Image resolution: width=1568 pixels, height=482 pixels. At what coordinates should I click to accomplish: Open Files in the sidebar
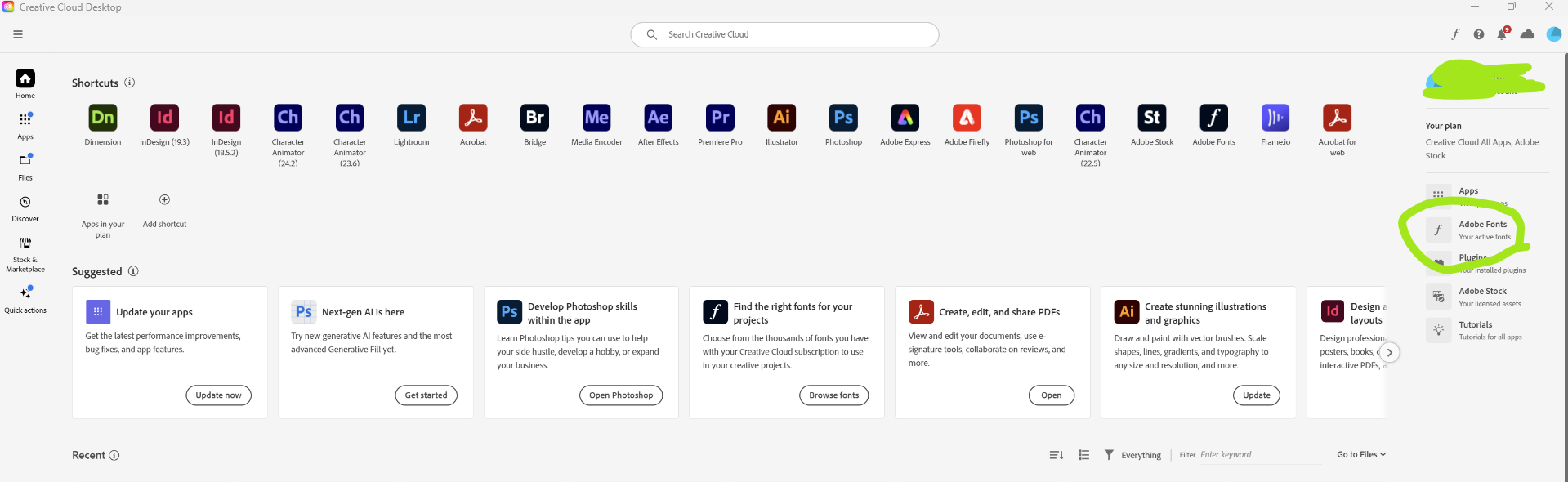point(25,167)
